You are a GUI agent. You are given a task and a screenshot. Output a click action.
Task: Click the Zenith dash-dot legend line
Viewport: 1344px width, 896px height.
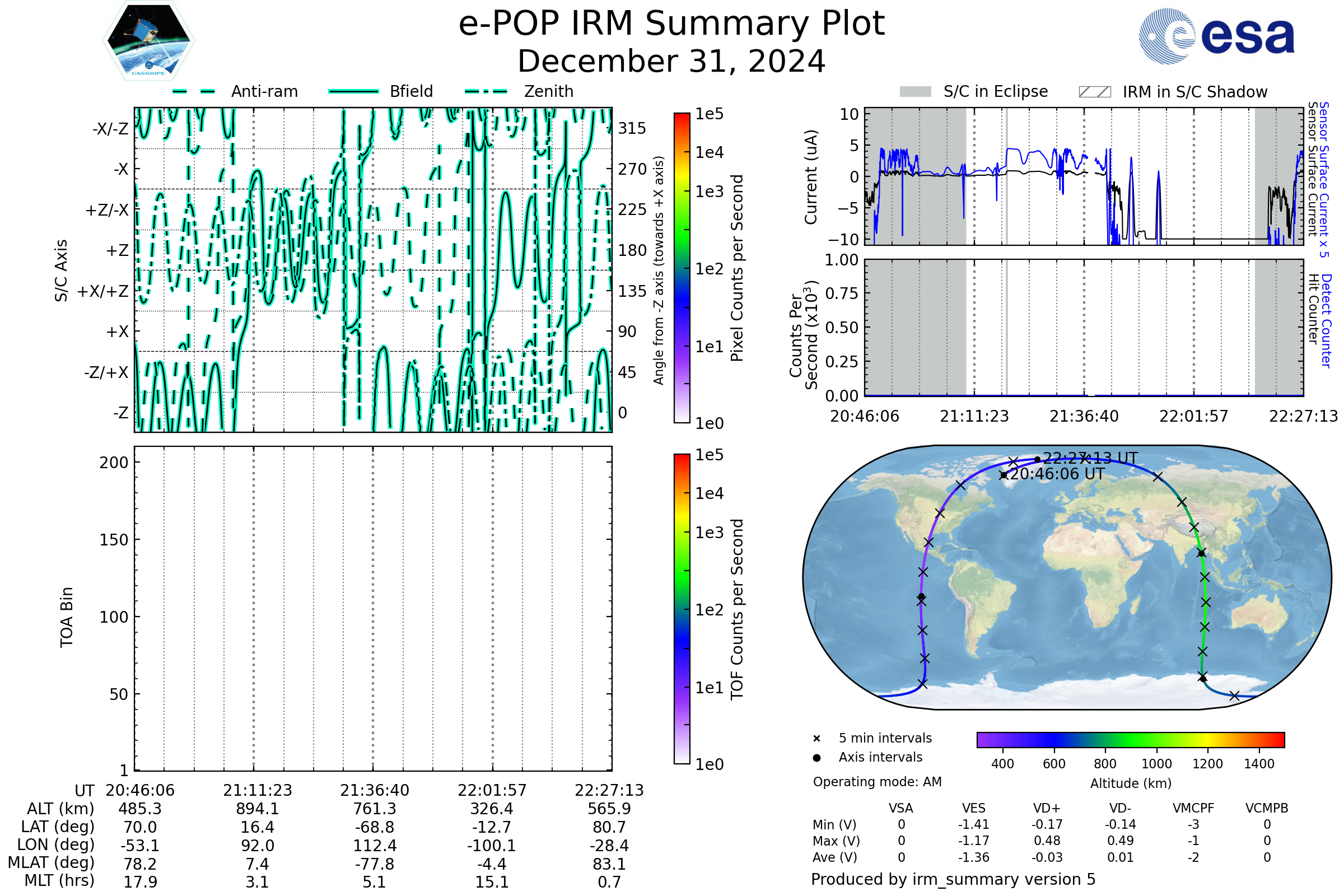click(x=486, y=91)
